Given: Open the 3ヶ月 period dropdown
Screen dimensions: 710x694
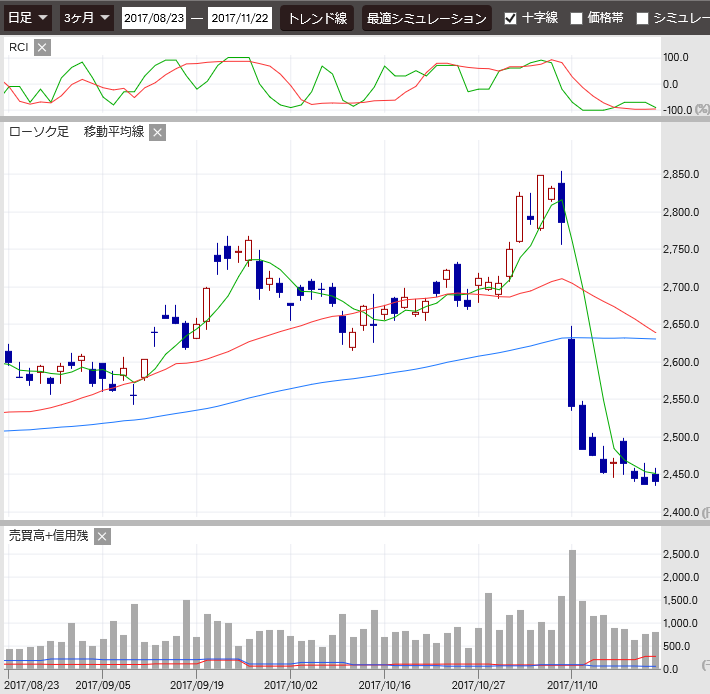Looking at the screenshot, I should pyautogui.click(x=85, y=18).
